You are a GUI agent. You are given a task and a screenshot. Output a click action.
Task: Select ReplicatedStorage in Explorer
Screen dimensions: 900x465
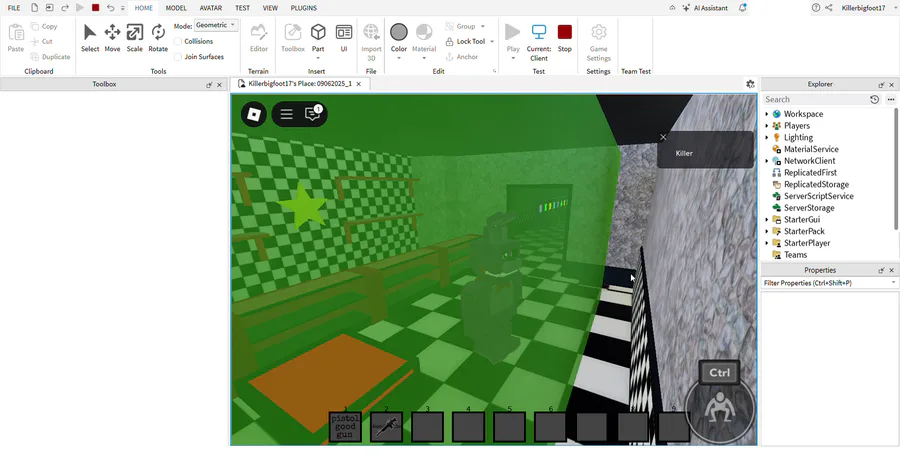(816, 184)
